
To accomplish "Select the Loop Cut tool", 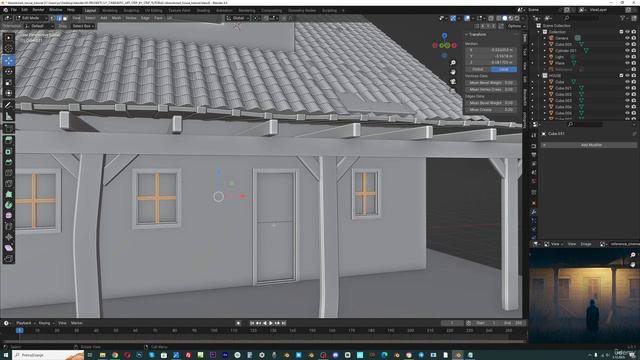I will [x=9, y=173].
